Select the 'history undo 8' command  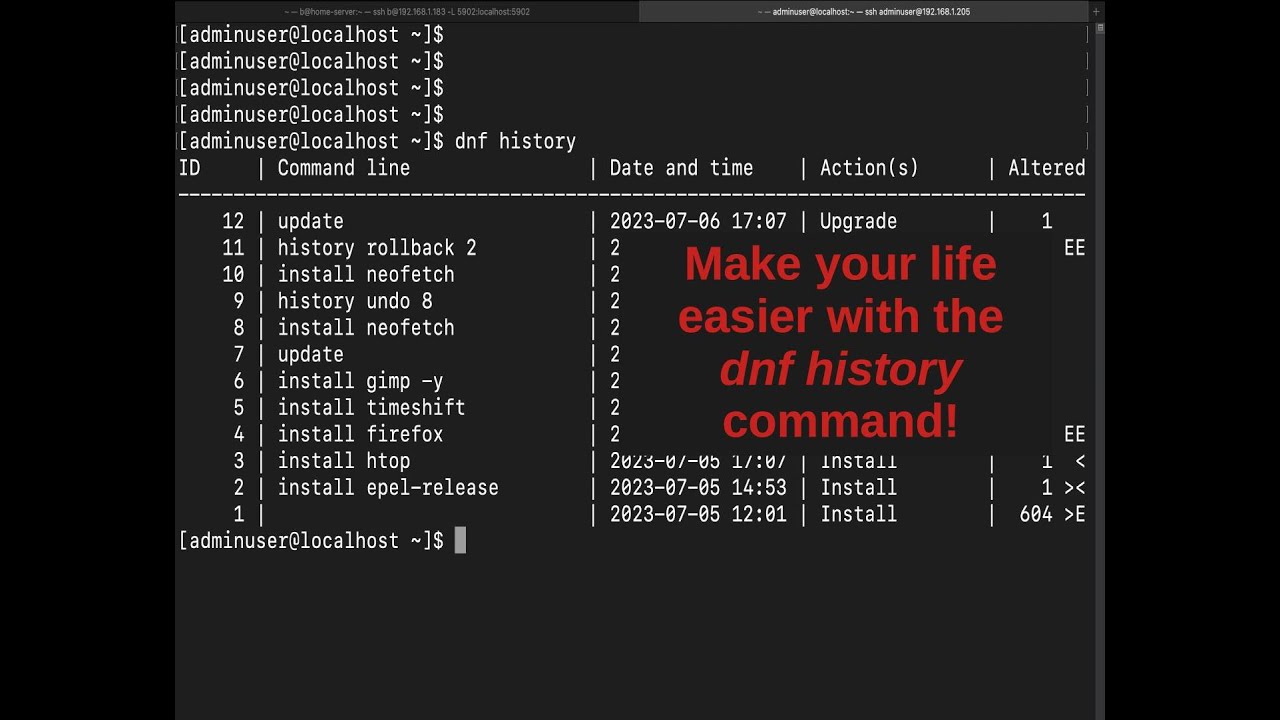355,301
